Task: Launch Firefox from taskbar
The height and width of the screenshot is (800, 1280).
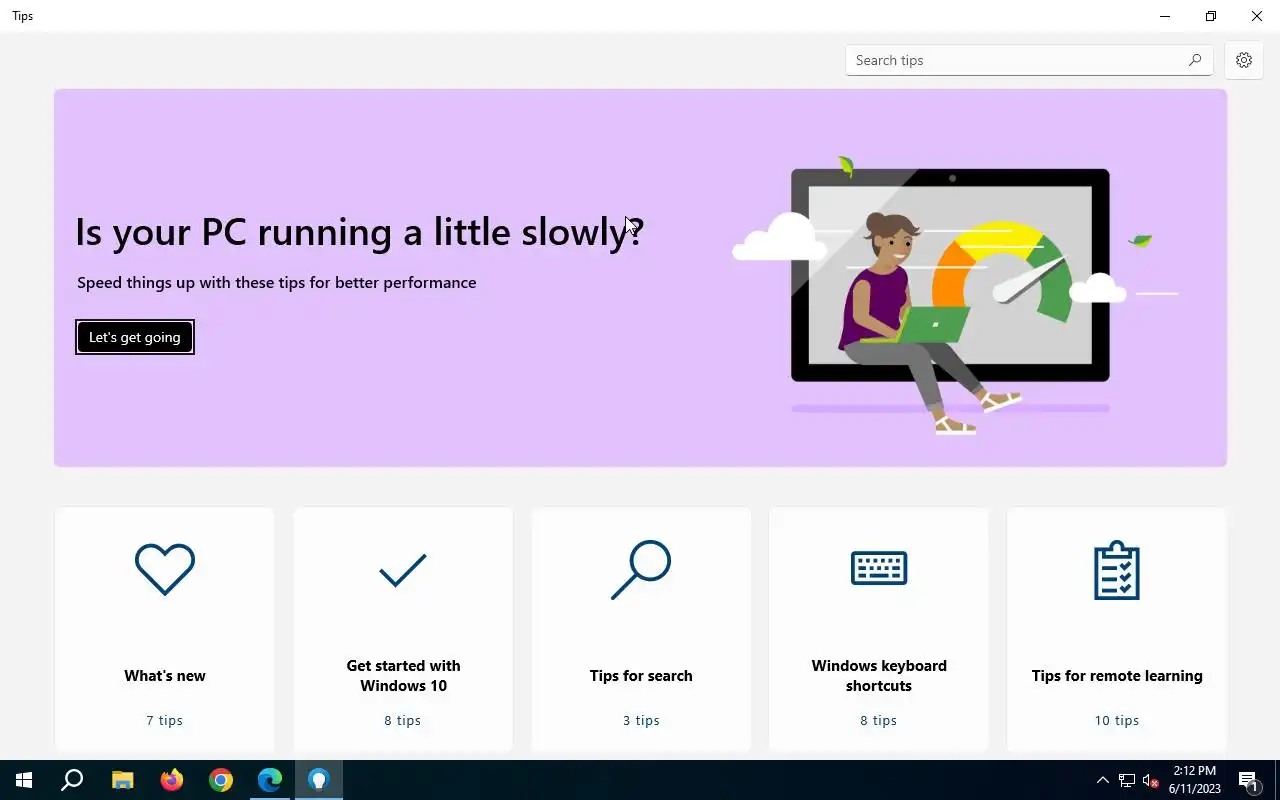Action: pyautogui.click(x=172, y=780)
